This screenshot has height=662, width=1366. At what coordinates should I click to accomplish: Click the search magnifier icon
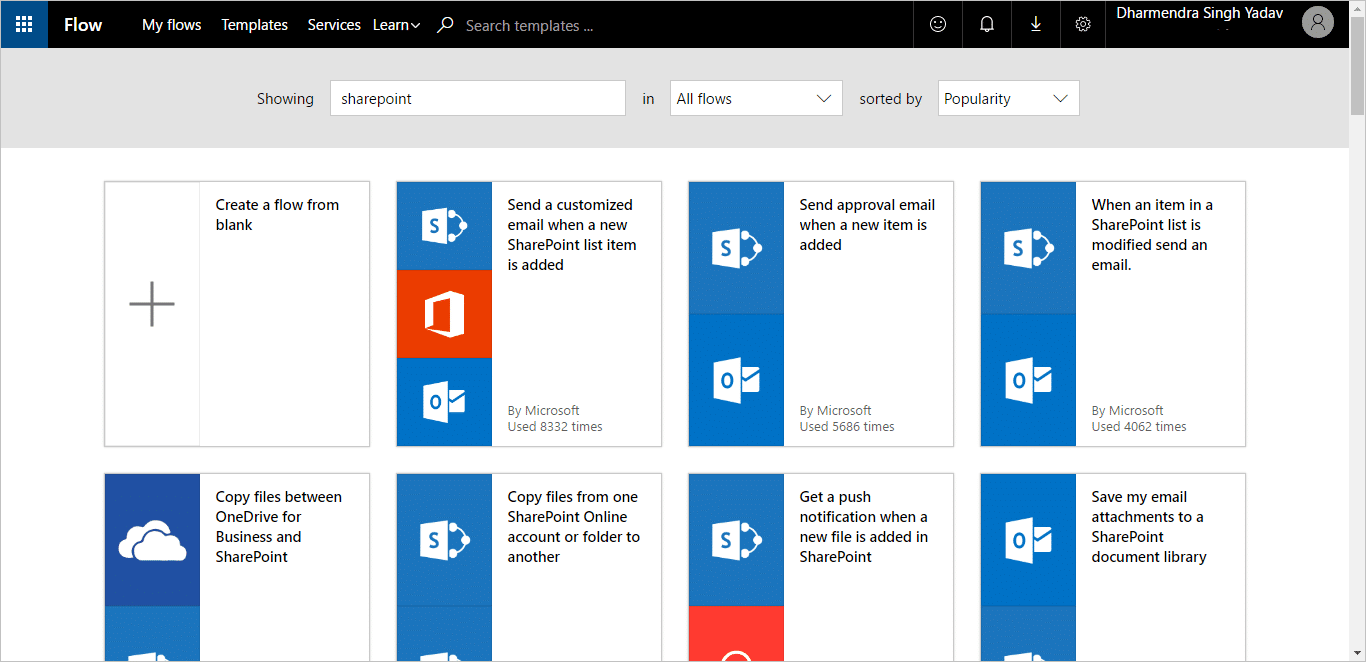446,24
